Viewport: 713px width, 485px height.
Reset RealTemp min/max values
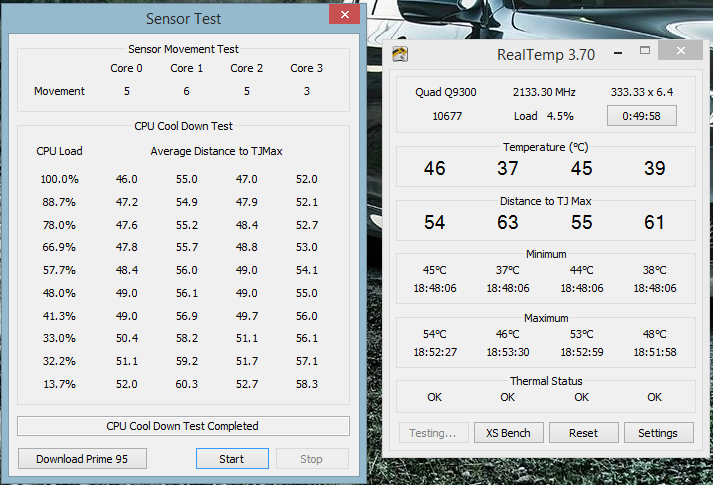(x=583, y=433)
